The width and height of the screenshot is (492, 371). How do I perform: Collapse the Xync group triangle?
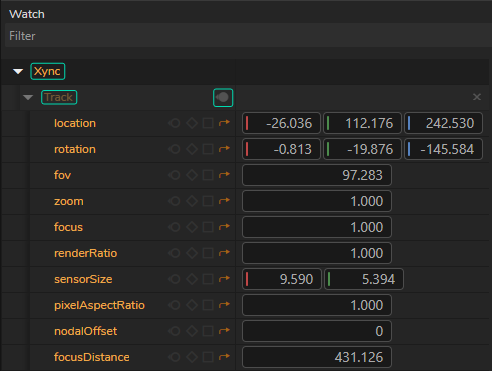click(18, 71)
